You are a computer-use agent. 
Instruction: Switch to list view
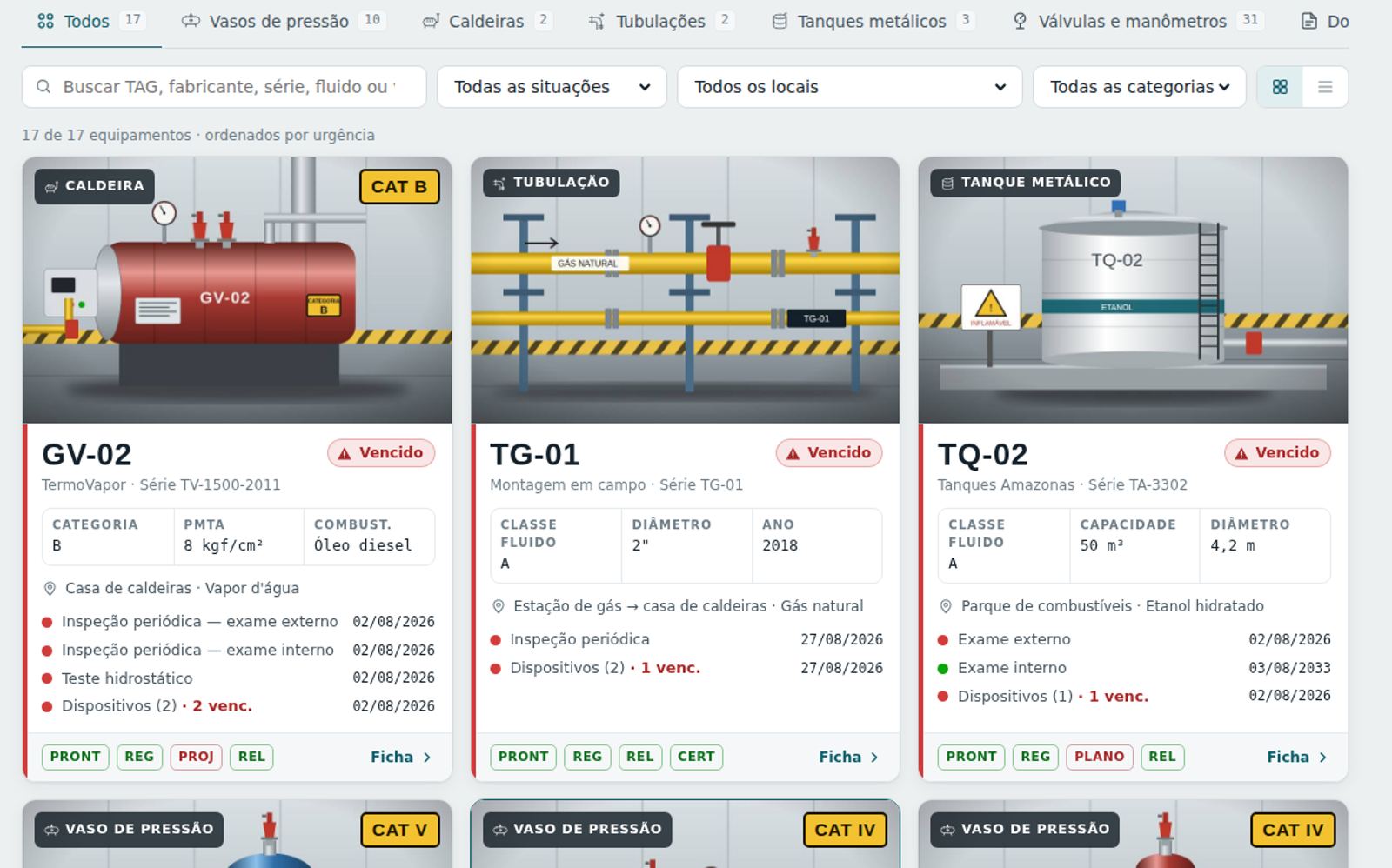click(x=1325, y=87)
